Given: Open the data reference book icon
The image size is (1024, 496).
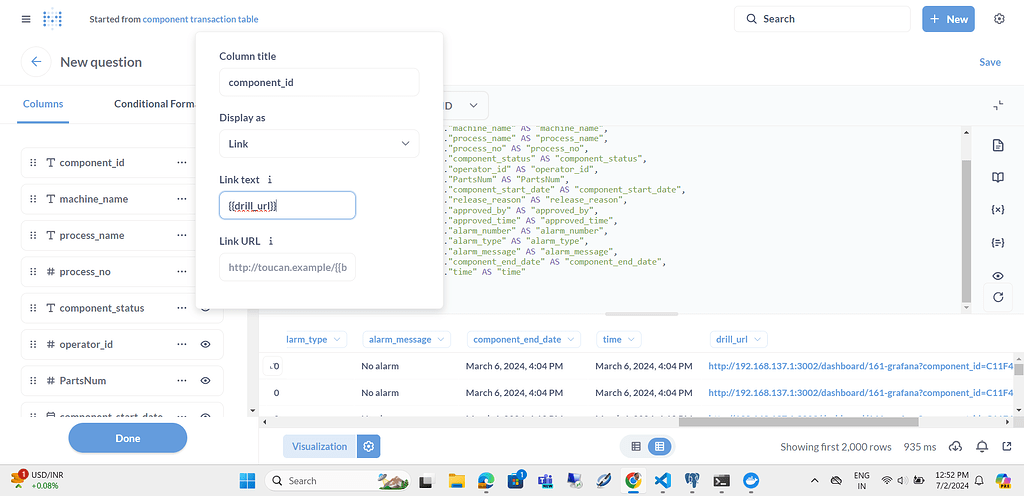Looking at the screenshot, I should pos(997,178).
